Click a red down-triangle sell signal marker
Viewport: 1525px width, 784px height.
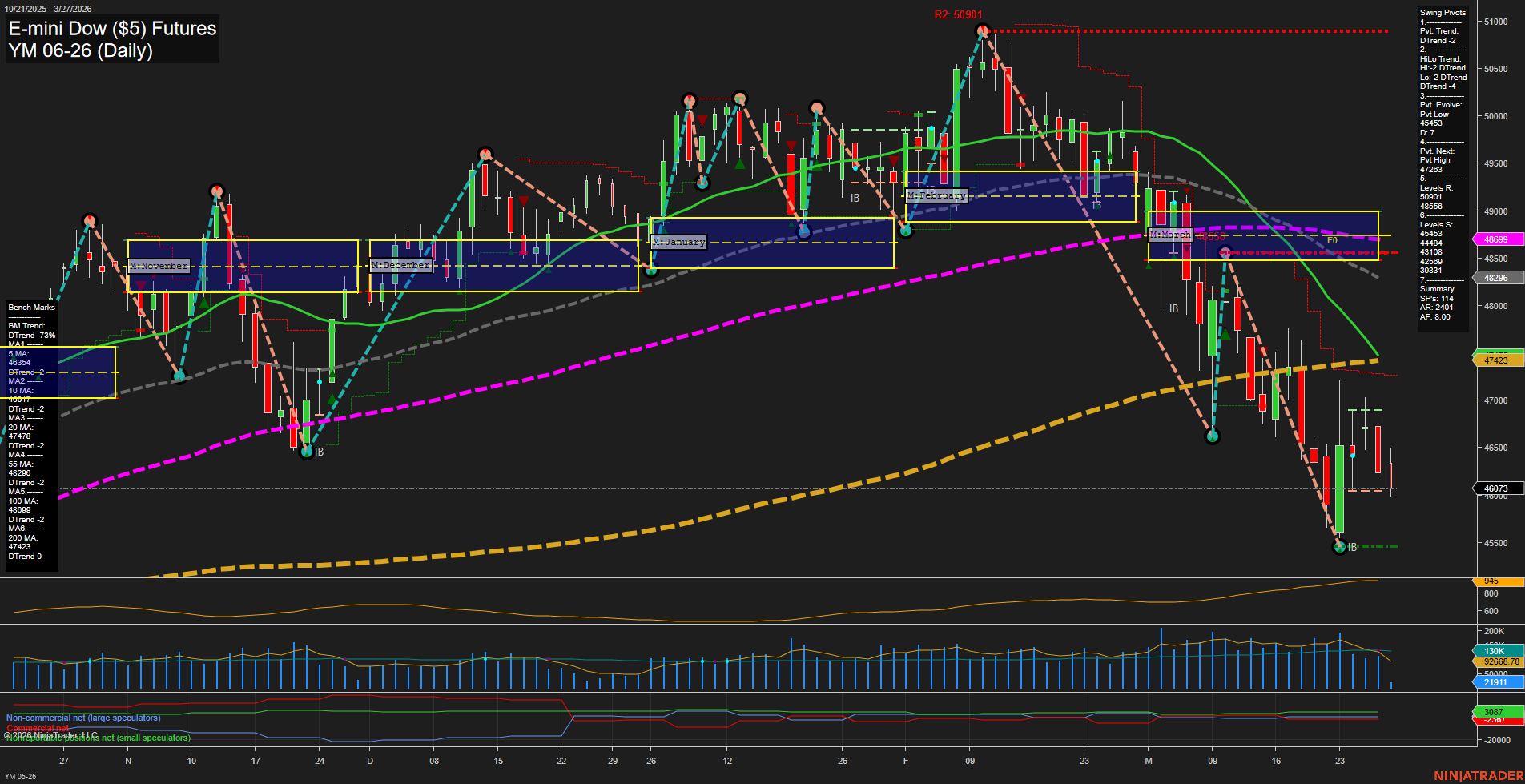[790, 145]
